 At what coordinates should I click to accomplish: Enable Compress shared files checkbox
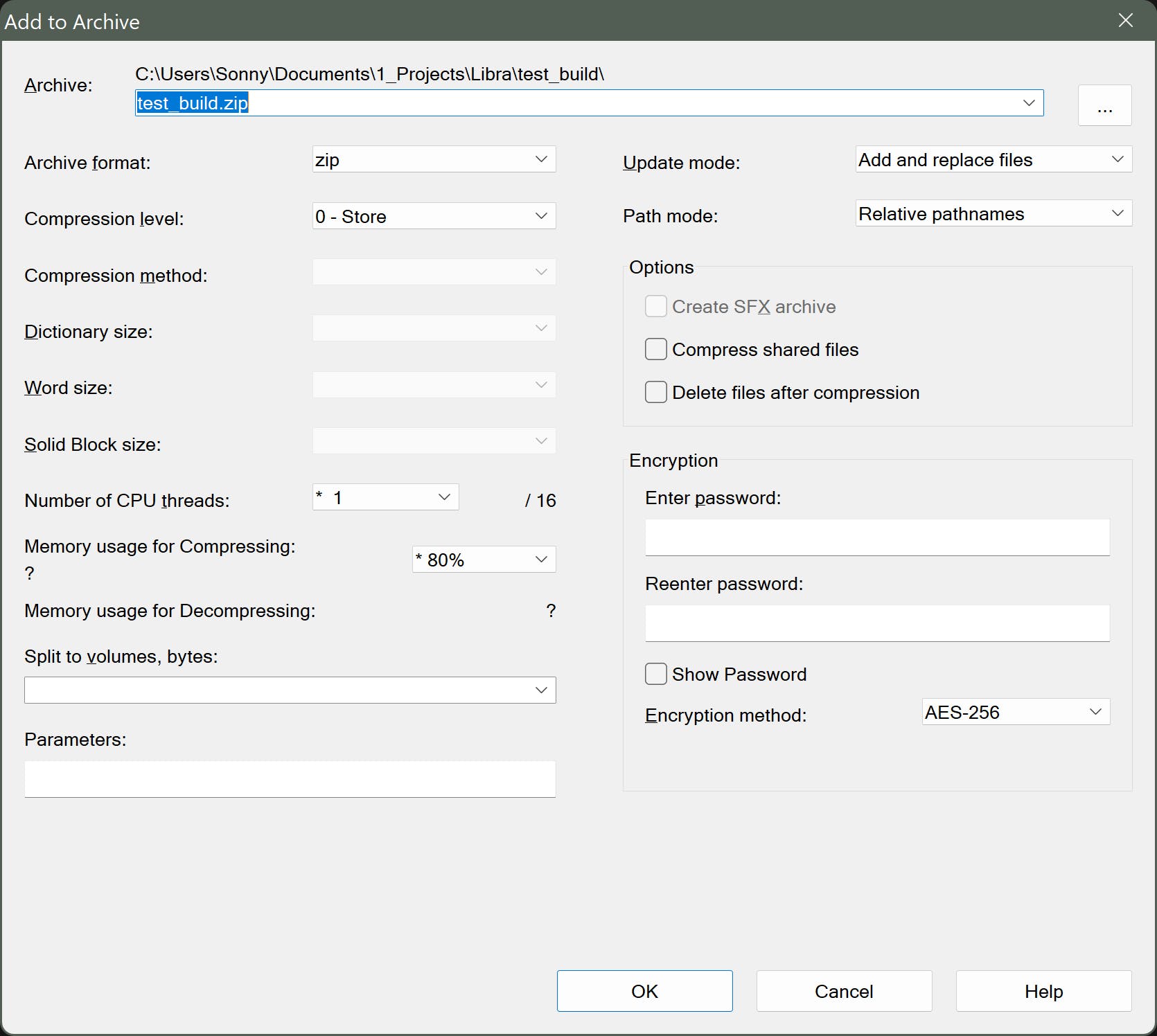click(656, 349)
